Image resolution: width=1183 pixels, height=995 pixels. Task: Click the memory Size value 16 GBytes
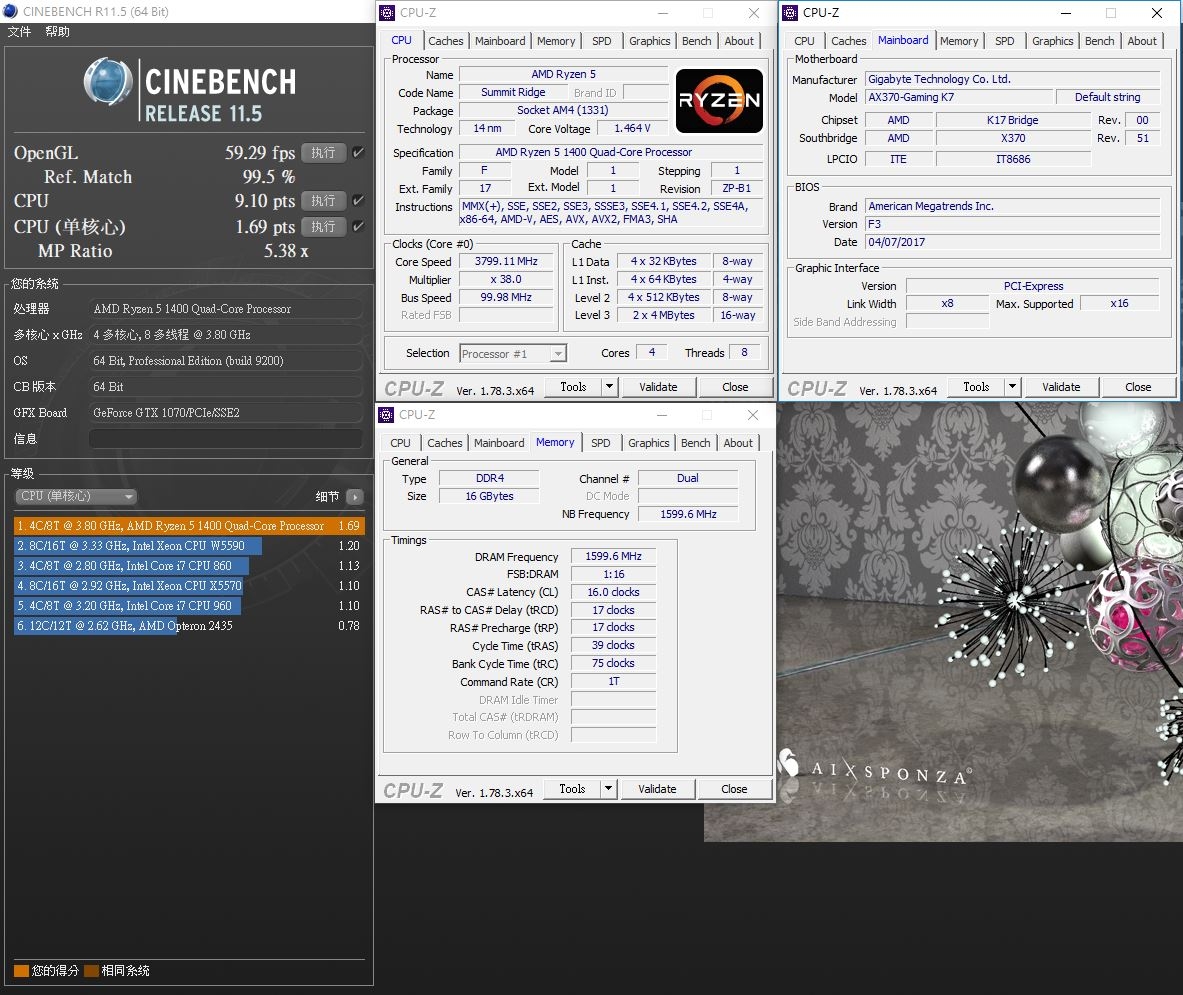[x=489, y=496]
